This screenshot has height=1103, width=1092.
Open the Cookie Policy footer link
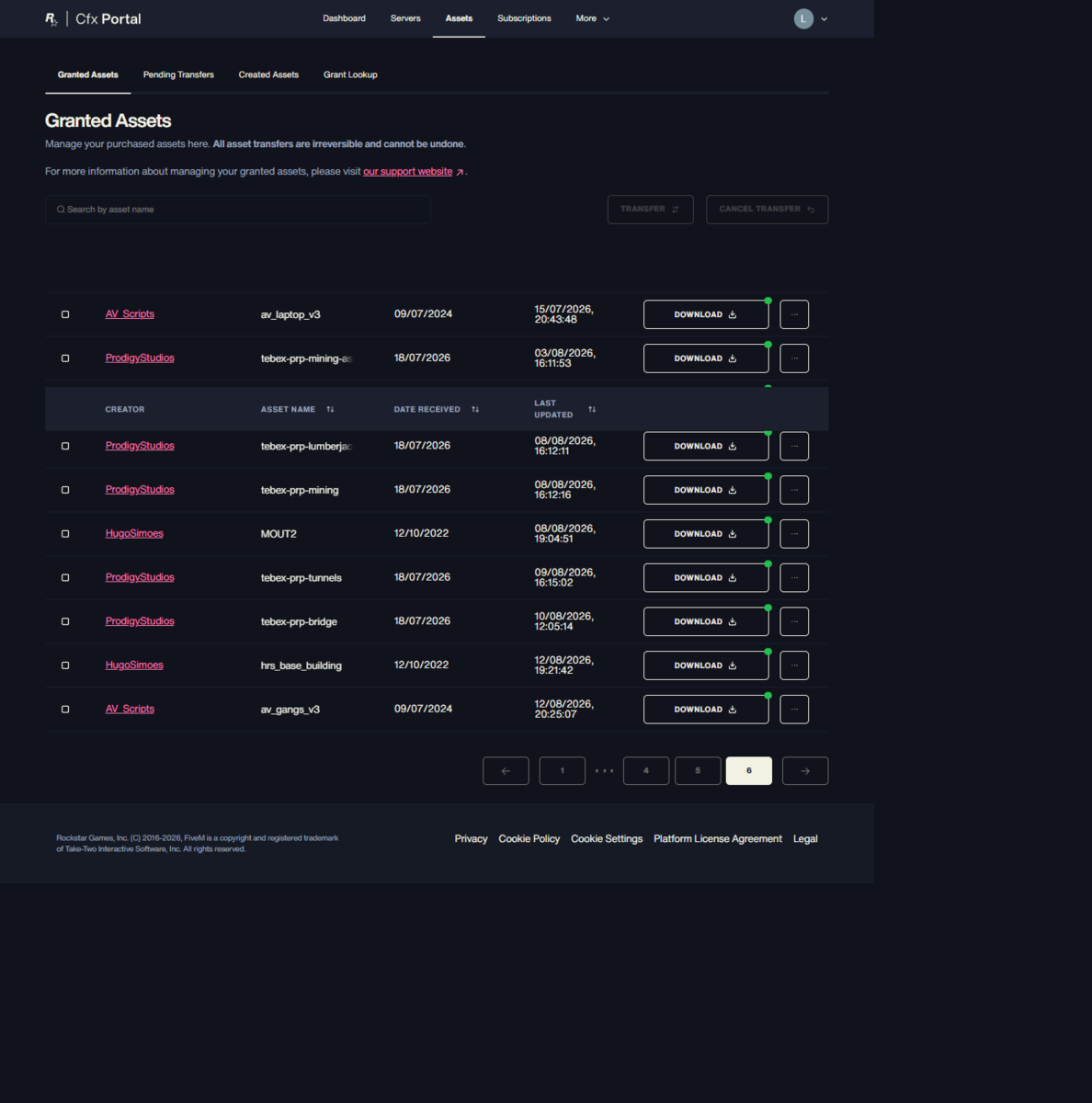529,839
